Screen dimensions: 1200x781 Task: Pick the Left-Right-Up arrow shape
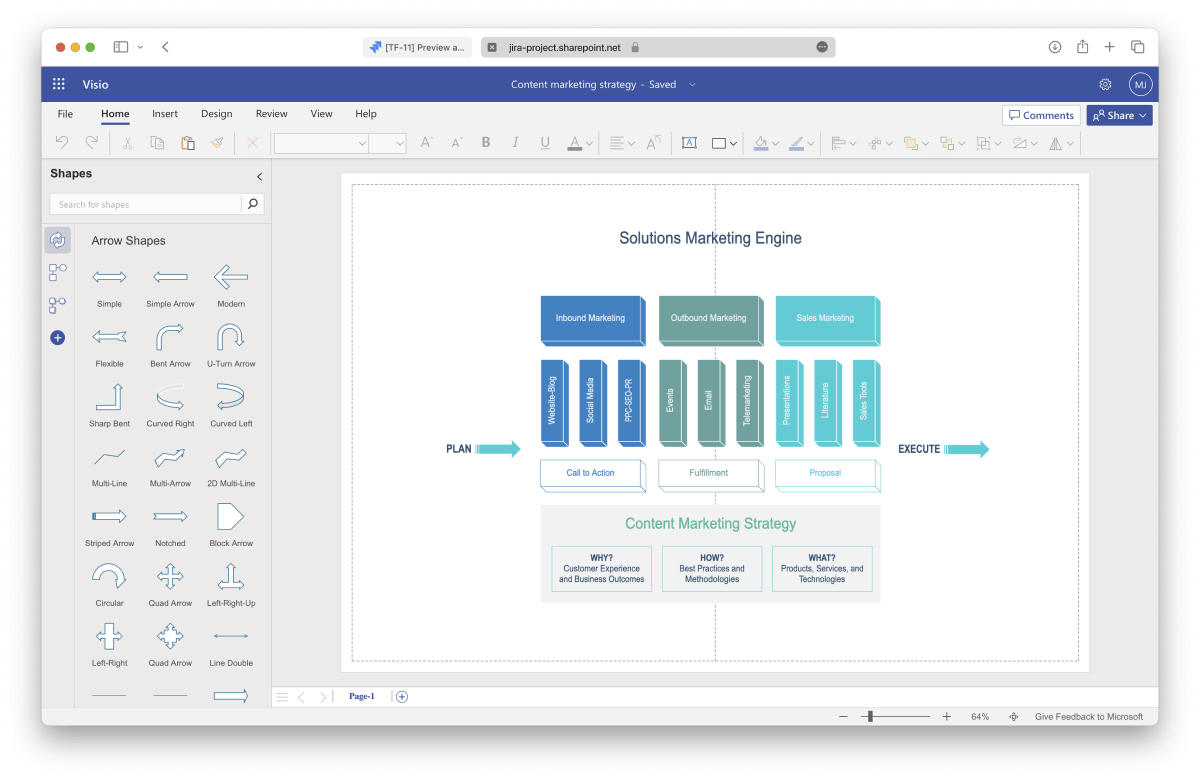pyautogui.click(x=231, y=577)
